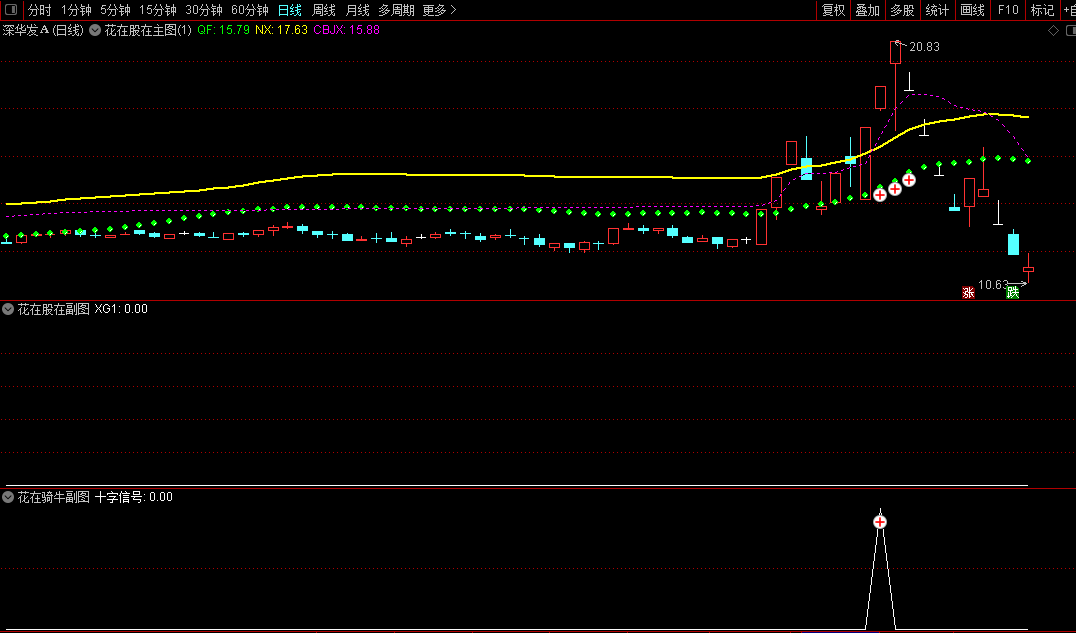Click the diamond icon at top-right of chart
The width and height of the screenshot is (1076, 633).
click(x=1053, y=30)
